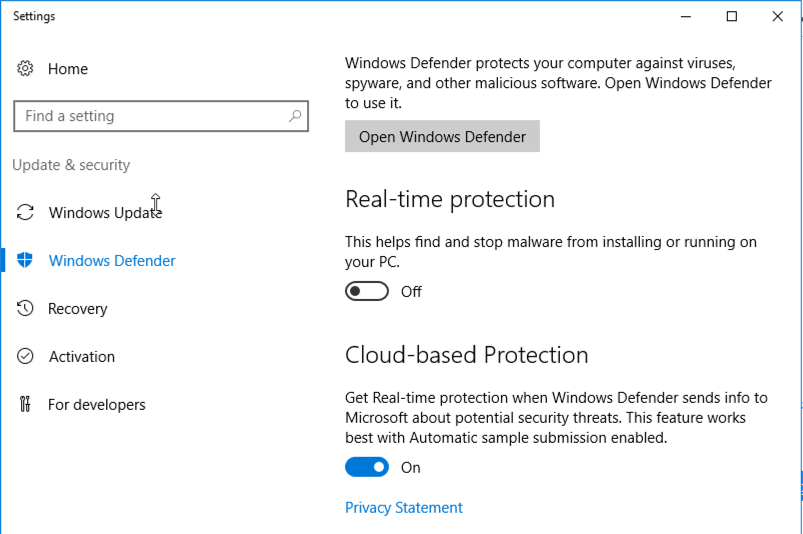Click the Recovery clock icon
Screen dimensions: 803x534
[26, 309]
